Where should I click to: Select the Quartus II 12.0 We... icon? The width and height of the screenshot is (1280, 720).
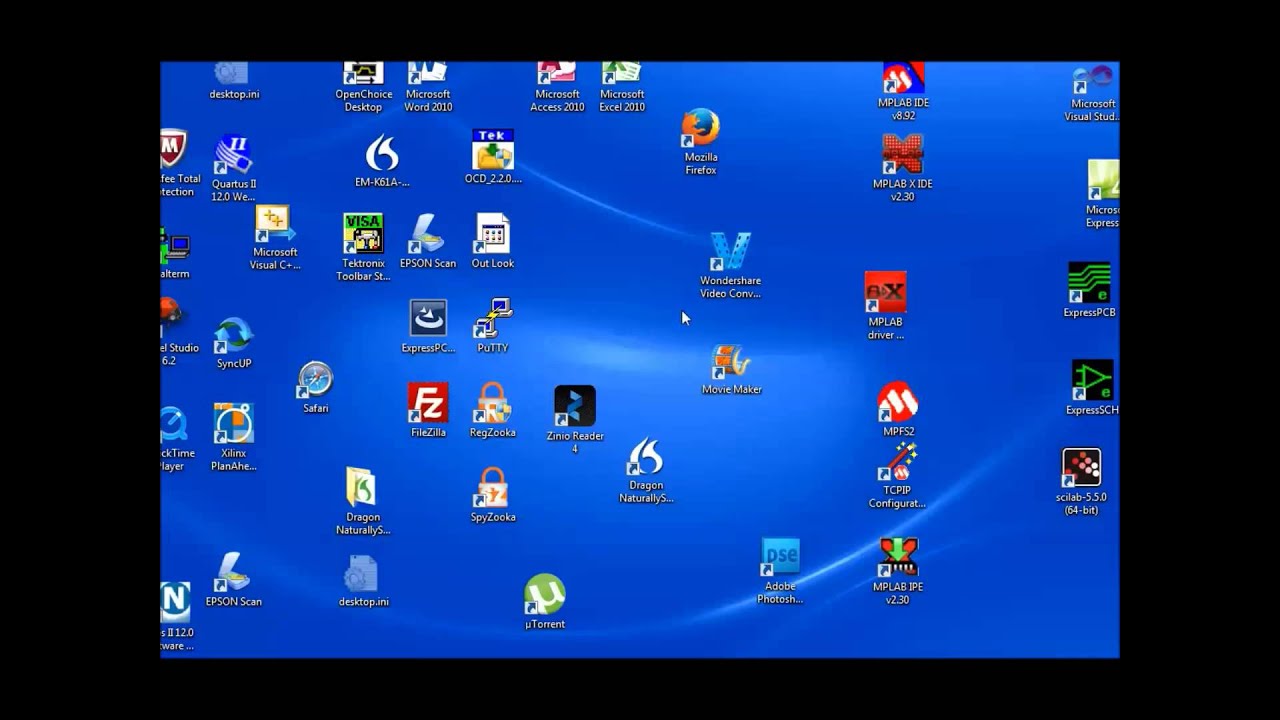233,168
